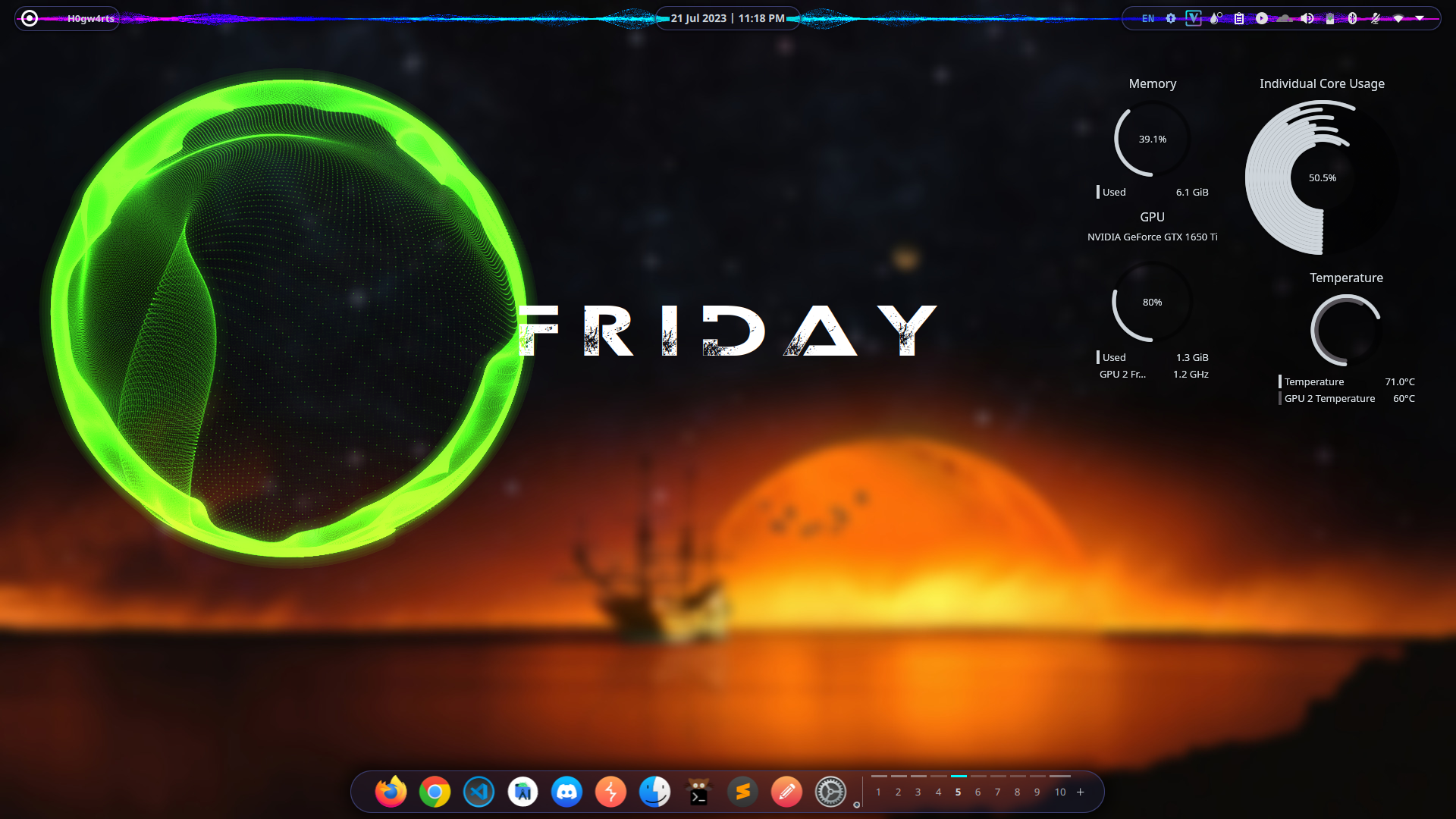This screenshot has height=819, width=1456.
Task: Open the Wi-Fi network tray menu
Action: 1398,18
